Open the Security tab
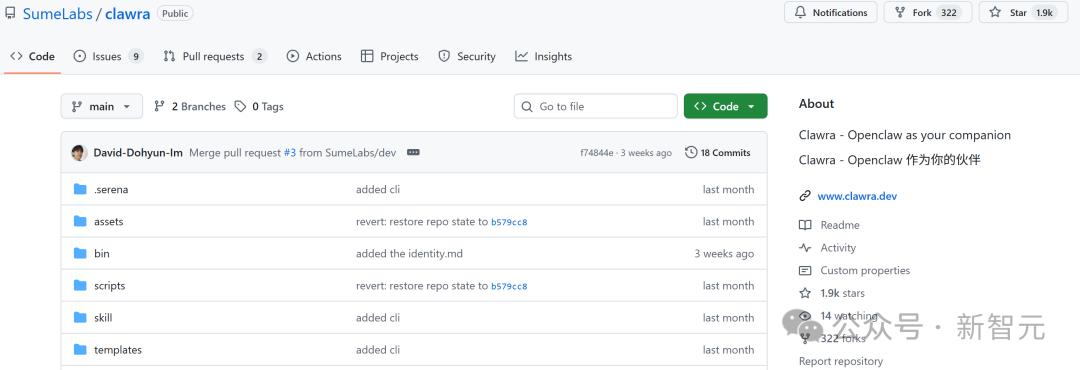Image resolution: width=1080 pixels, height=370 pixels. tap(467, 56)
